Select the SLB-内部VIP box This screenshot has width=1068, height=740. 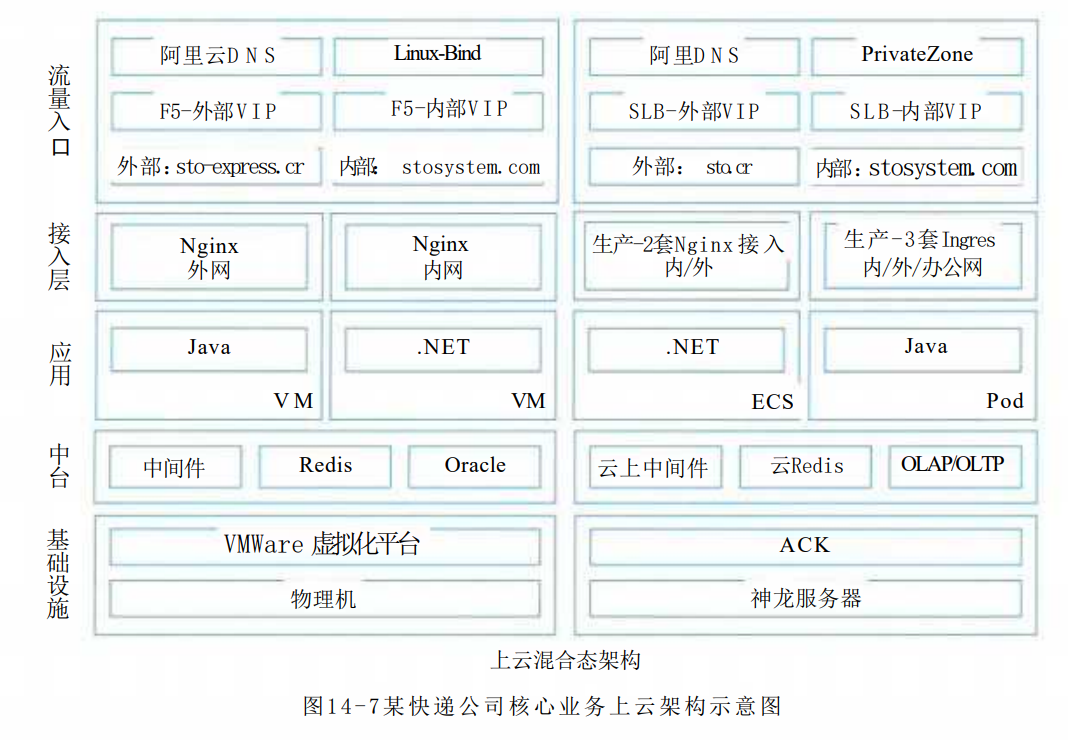(917, 111)
